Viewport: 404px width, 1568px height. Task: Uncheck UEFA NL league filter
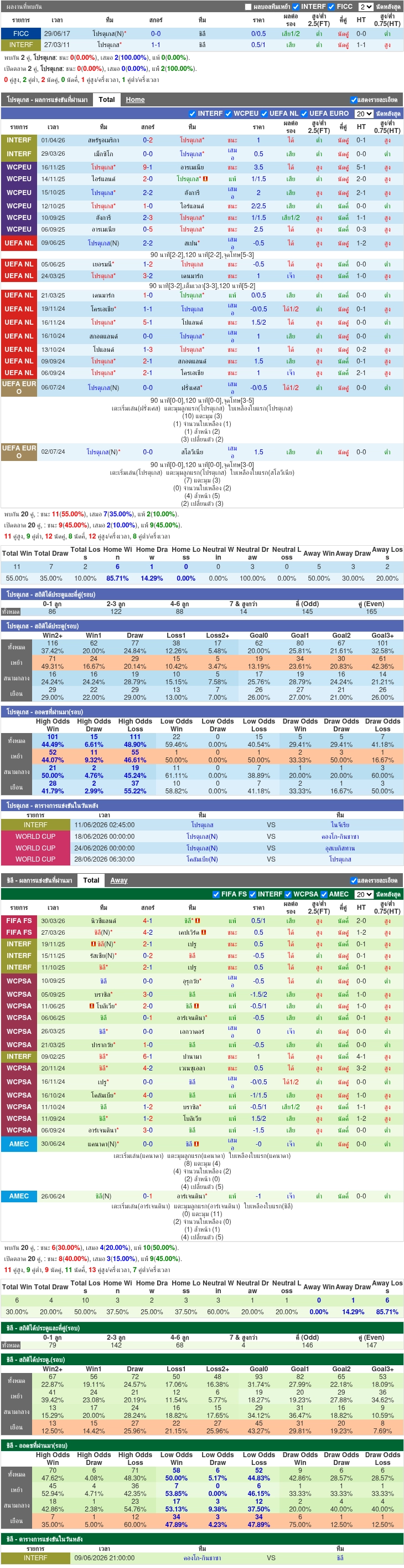click(x=263, y=113)
